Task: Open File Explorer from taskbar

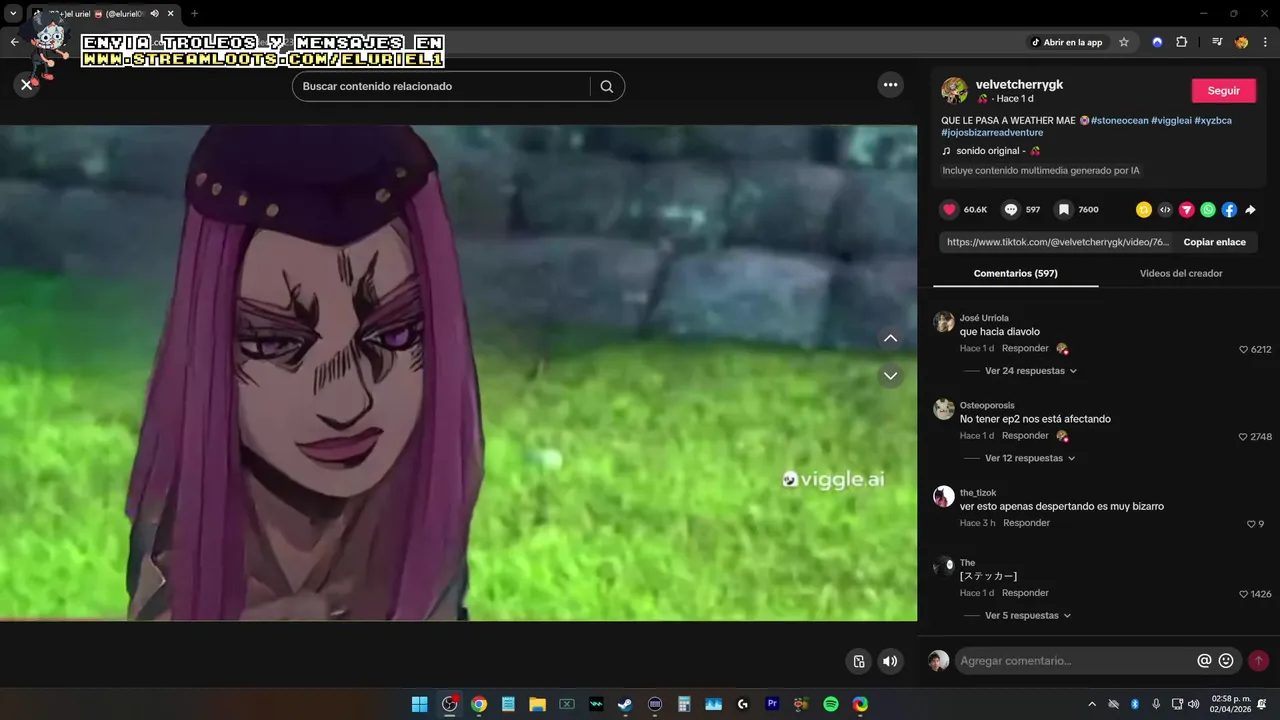Action: pyautogui.click(x=537, y=704)
